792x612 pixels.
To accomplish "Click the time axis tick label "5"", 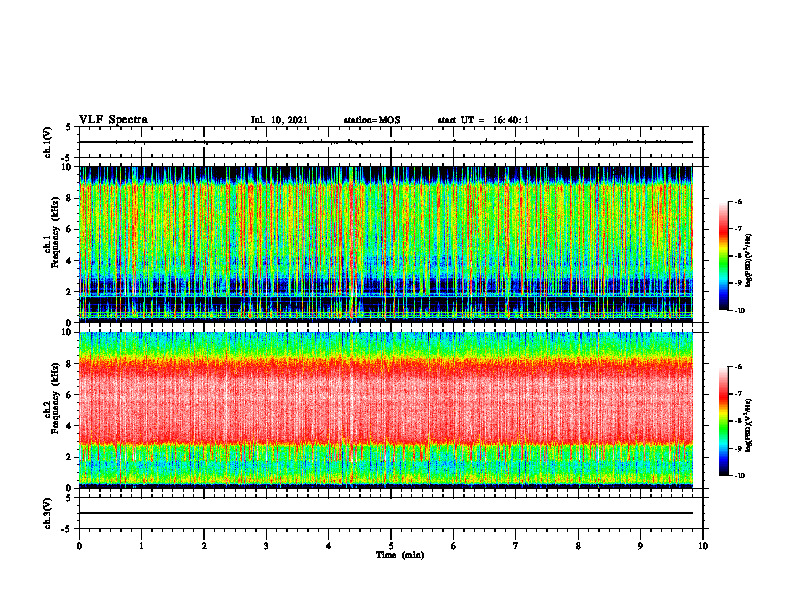I will (391, 546).
